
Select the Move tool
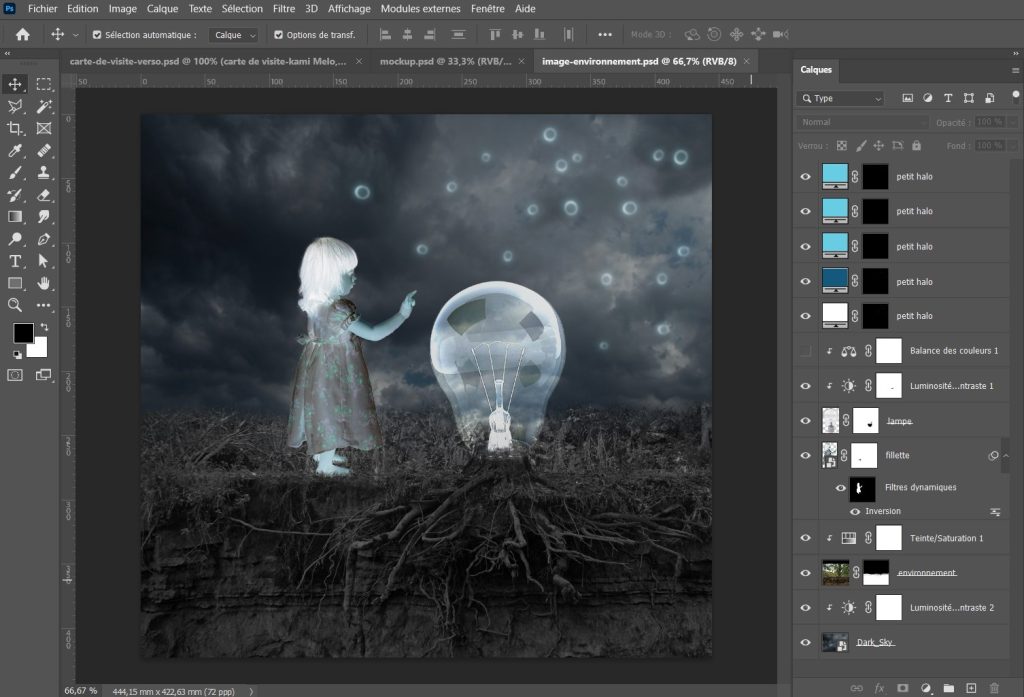coord(15,84)
